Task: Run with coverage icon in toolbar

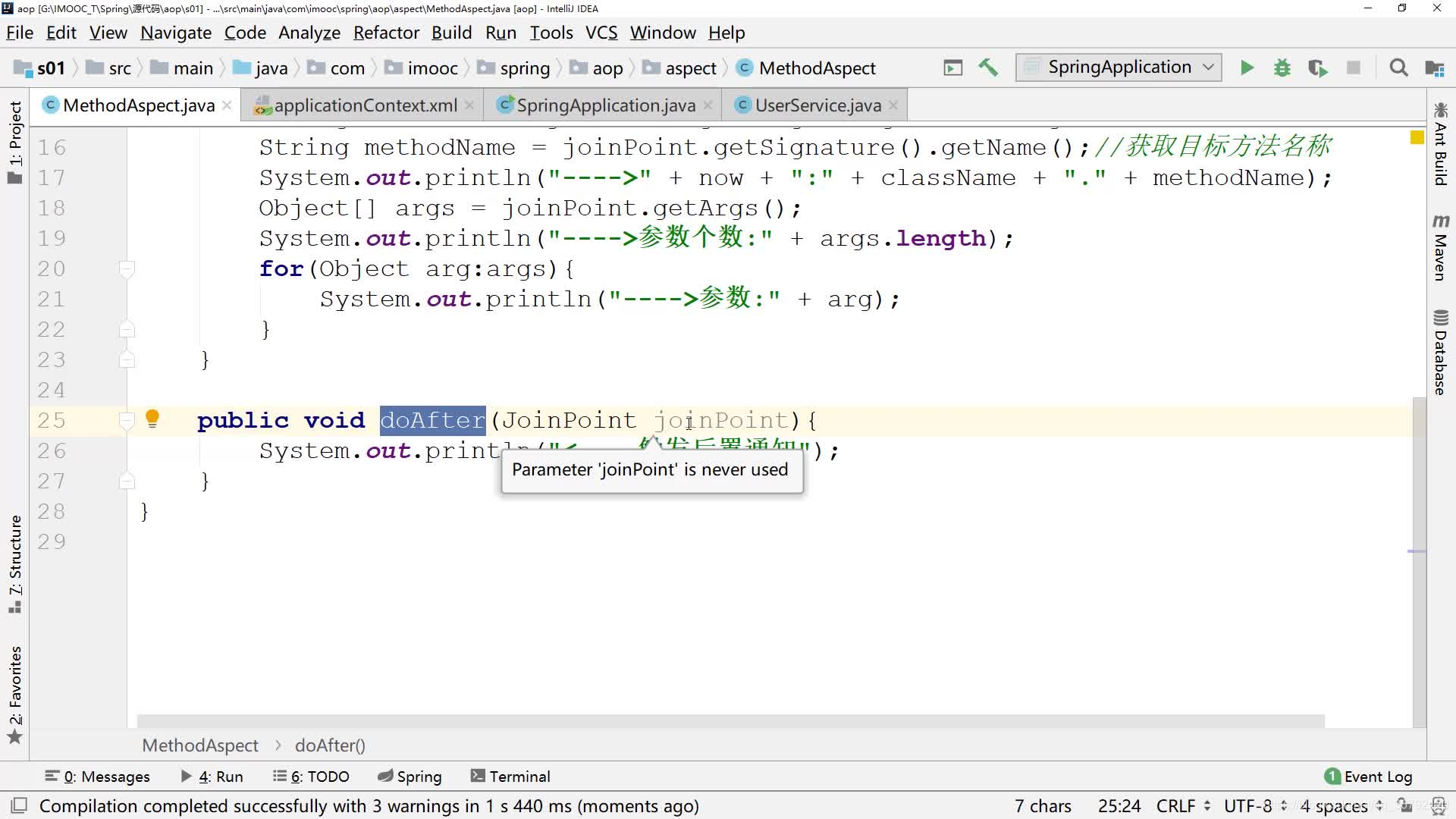Action: click(1318, 68)
